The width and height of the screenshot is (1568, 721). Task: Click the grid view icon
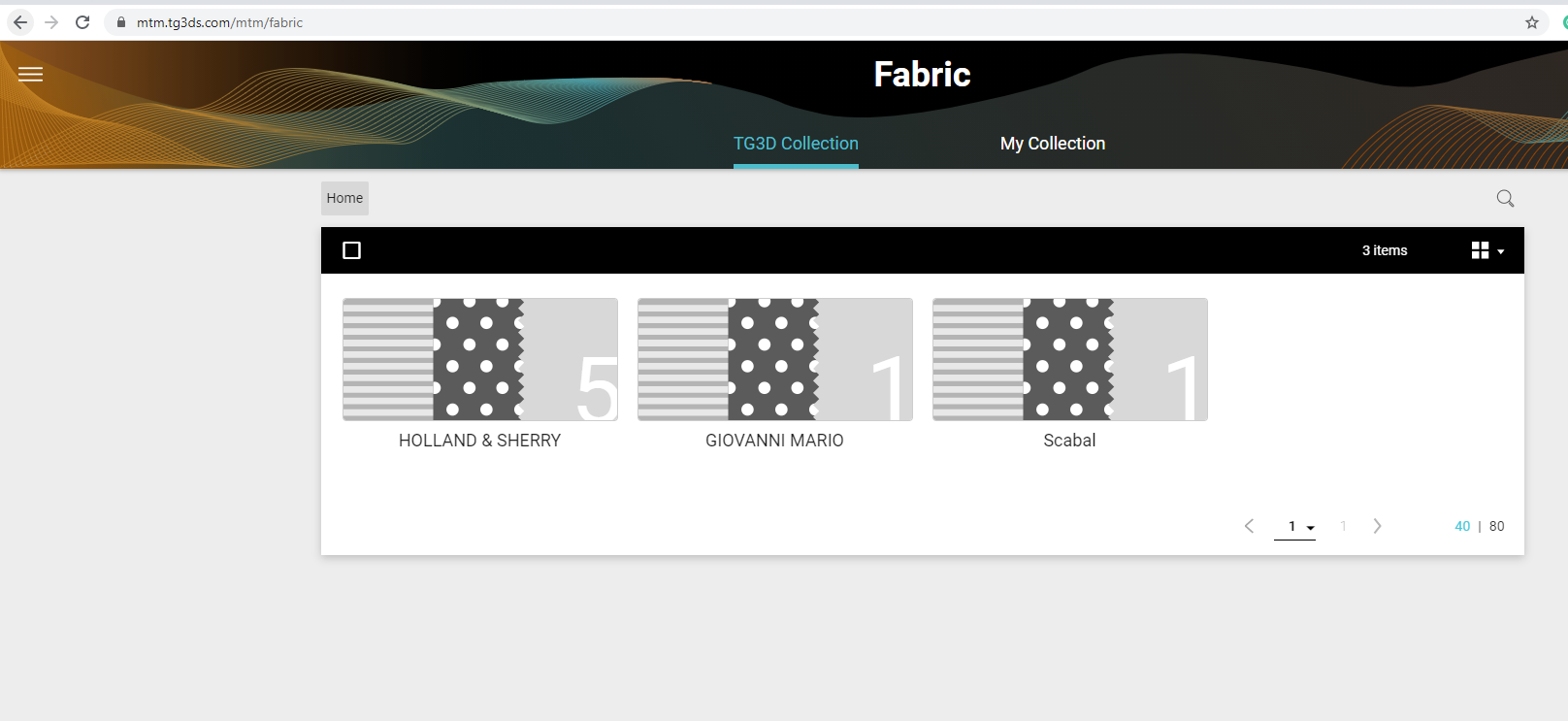point(1480,250)
